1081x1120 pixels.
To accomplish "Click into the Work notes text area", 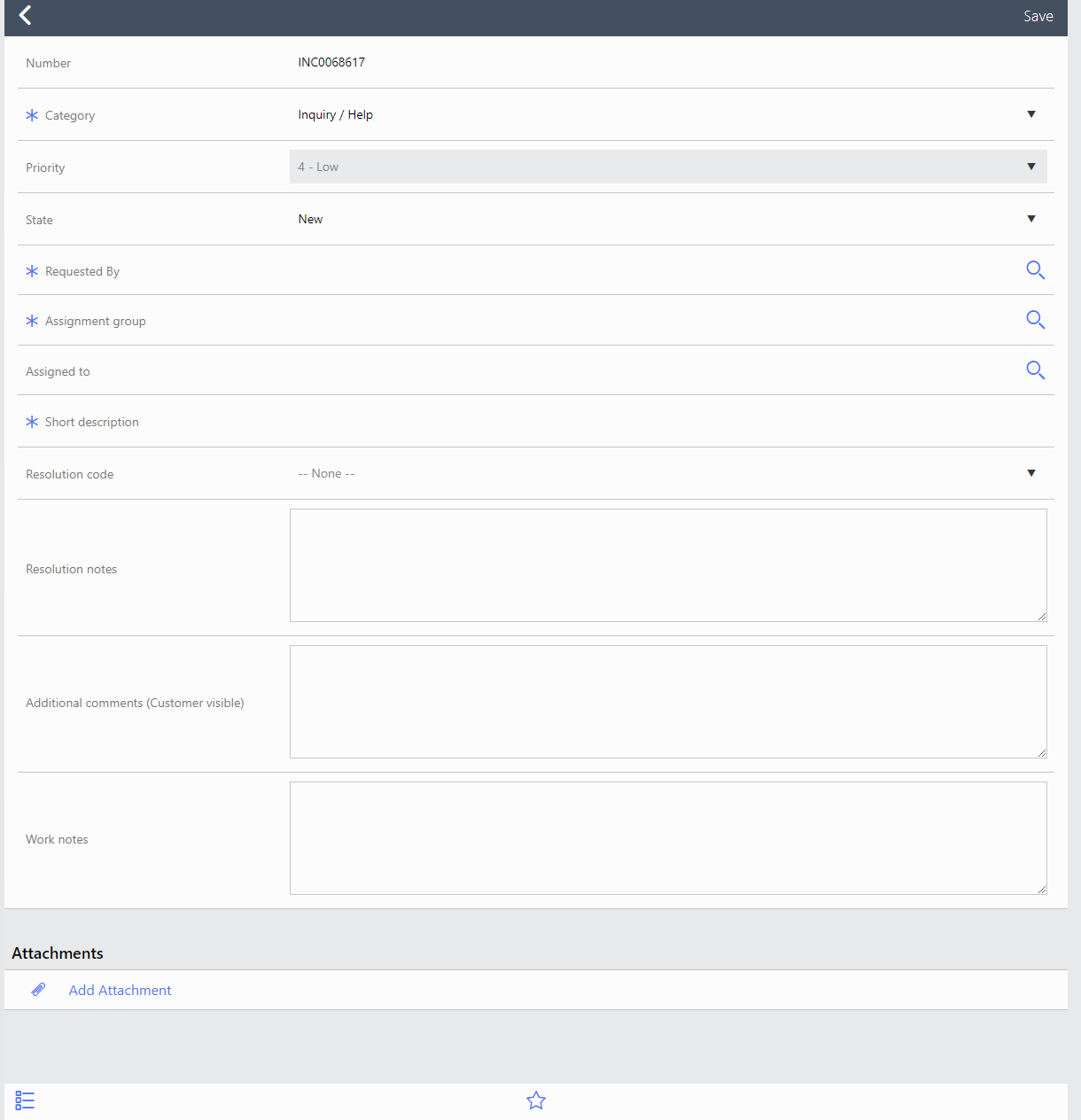I will [x=668, y=838].
